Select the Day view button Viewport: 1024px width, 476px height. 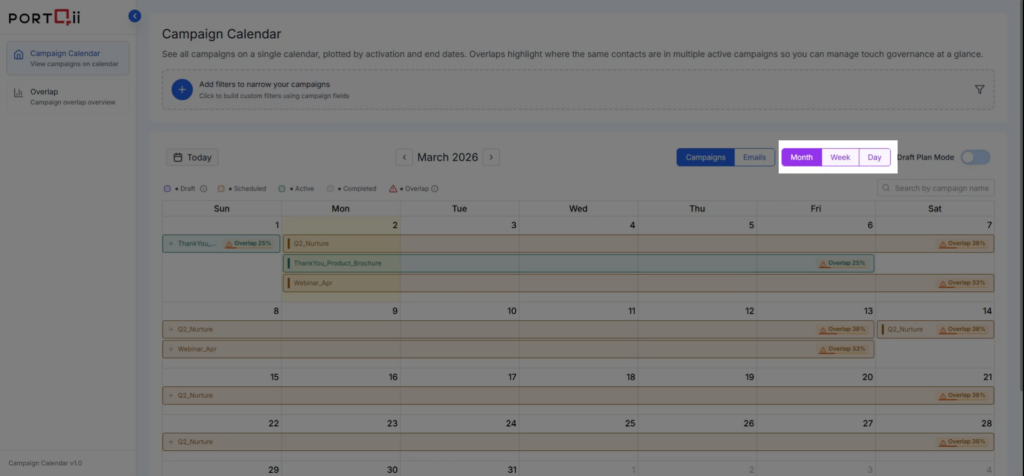pyautogui.click(x=874, y=157)
